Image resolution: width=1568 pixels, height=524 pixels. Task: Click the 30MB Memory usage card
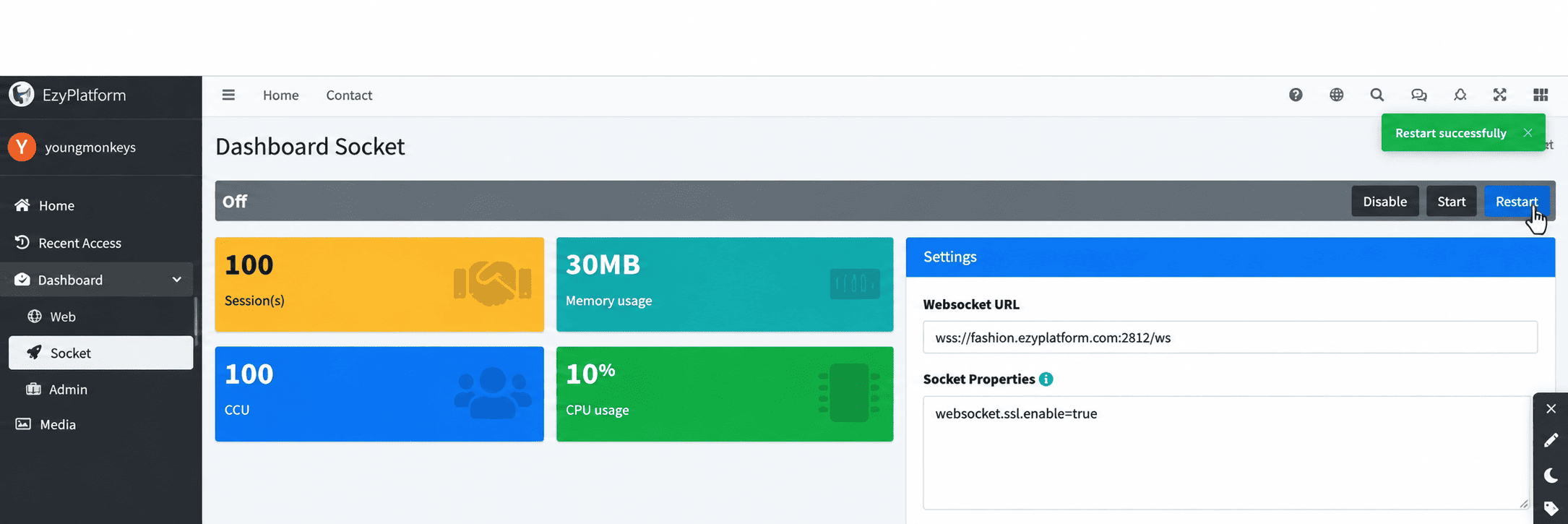pyautogui.click(x=725, y=285)
